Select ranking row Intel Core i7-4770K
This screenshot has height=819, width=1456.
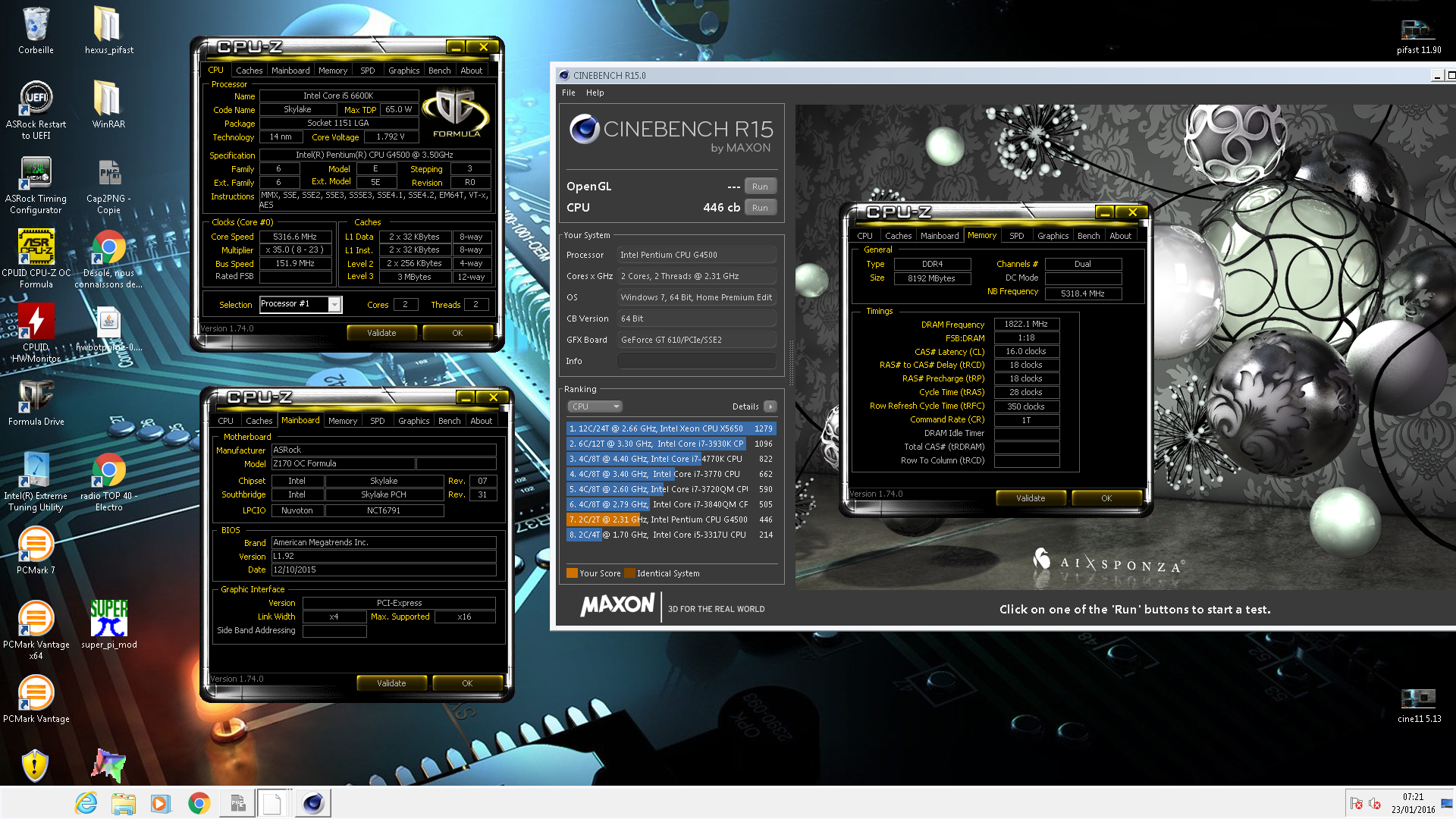click(x=670, y=459)
